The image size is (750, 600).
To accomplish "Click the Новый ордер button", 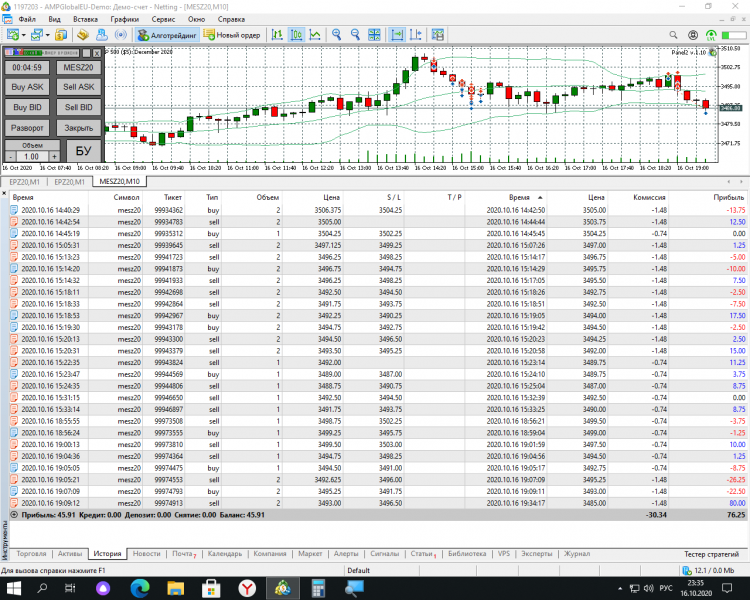I will [232, 35].
